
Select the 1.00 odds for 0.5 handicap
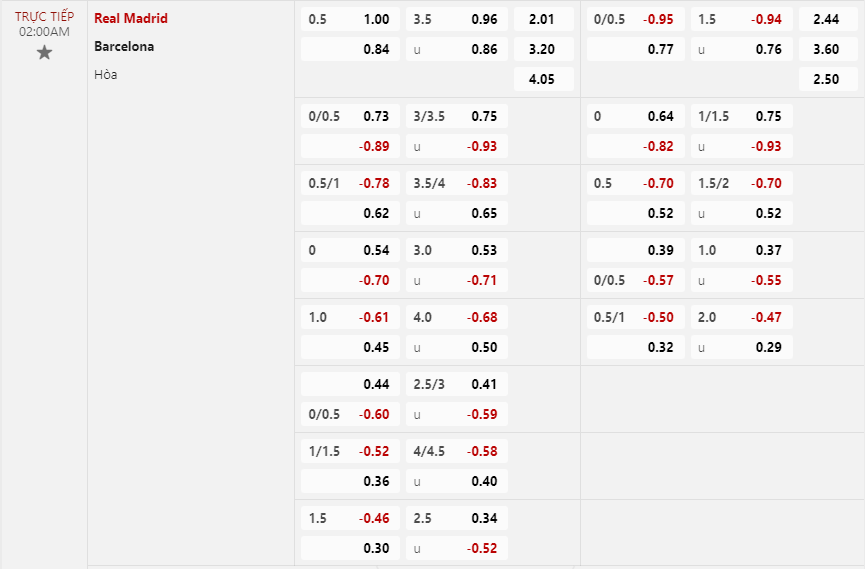(x=376, y=19)
